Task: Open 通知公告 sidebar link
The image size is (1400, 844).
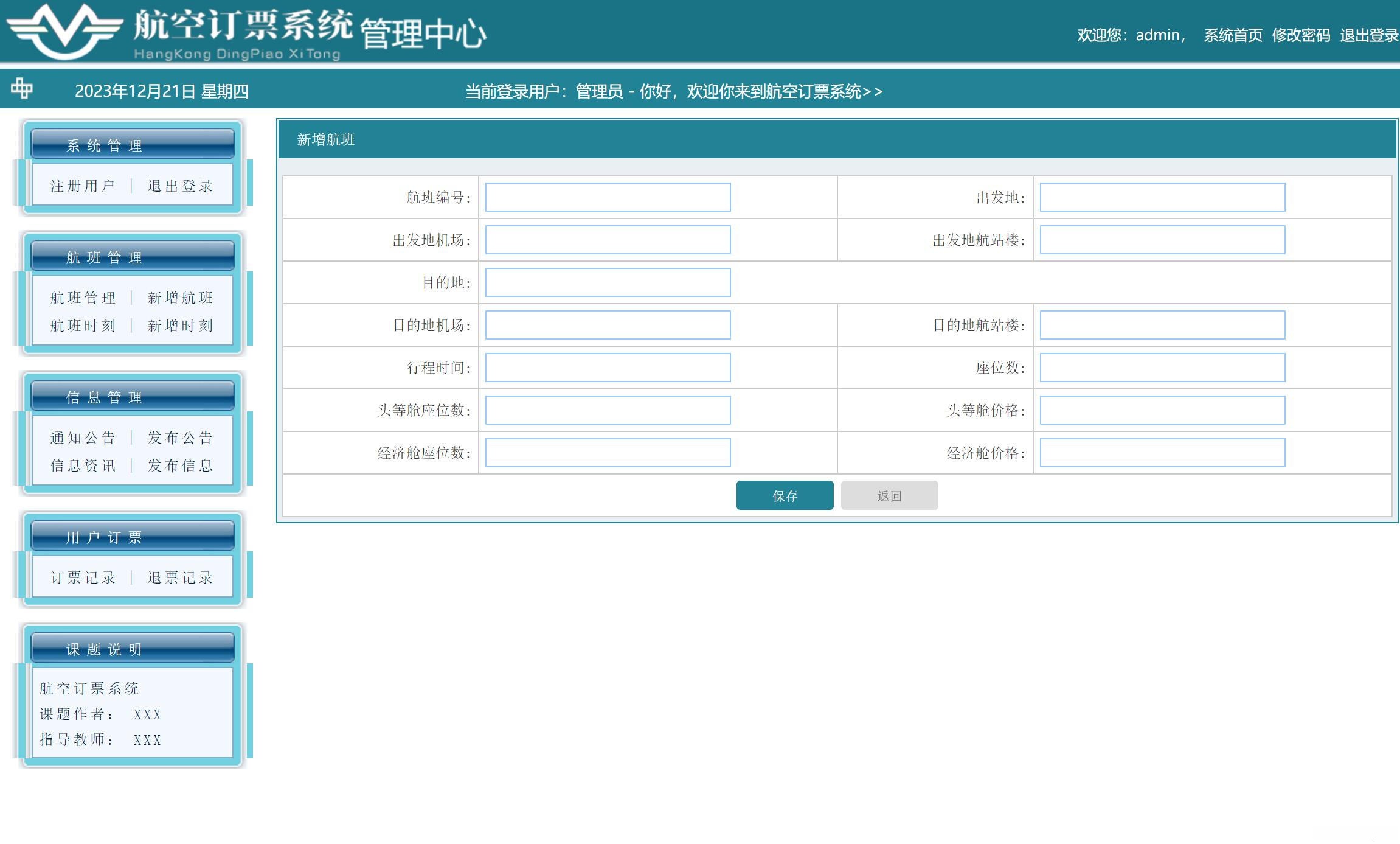Action: point(83,438)
